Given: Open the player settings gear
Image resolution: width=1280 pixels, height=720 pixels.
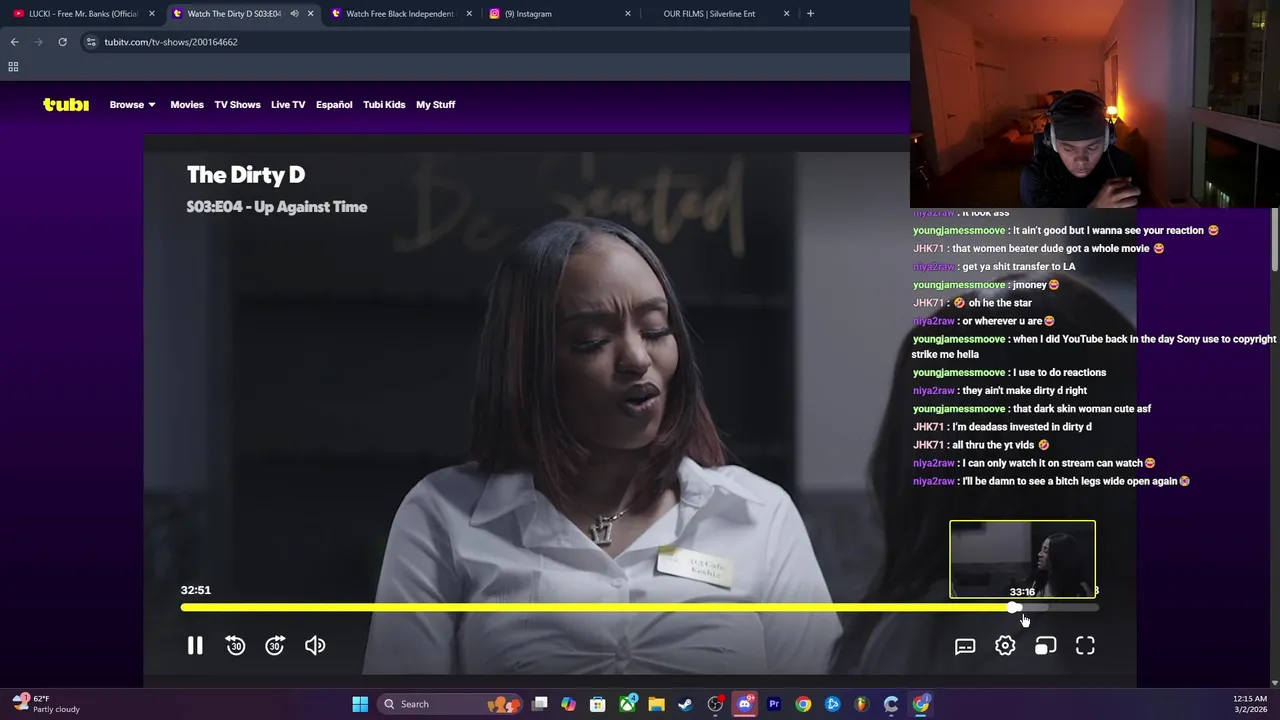Looking at the screenshot, I should [1005, 646].
